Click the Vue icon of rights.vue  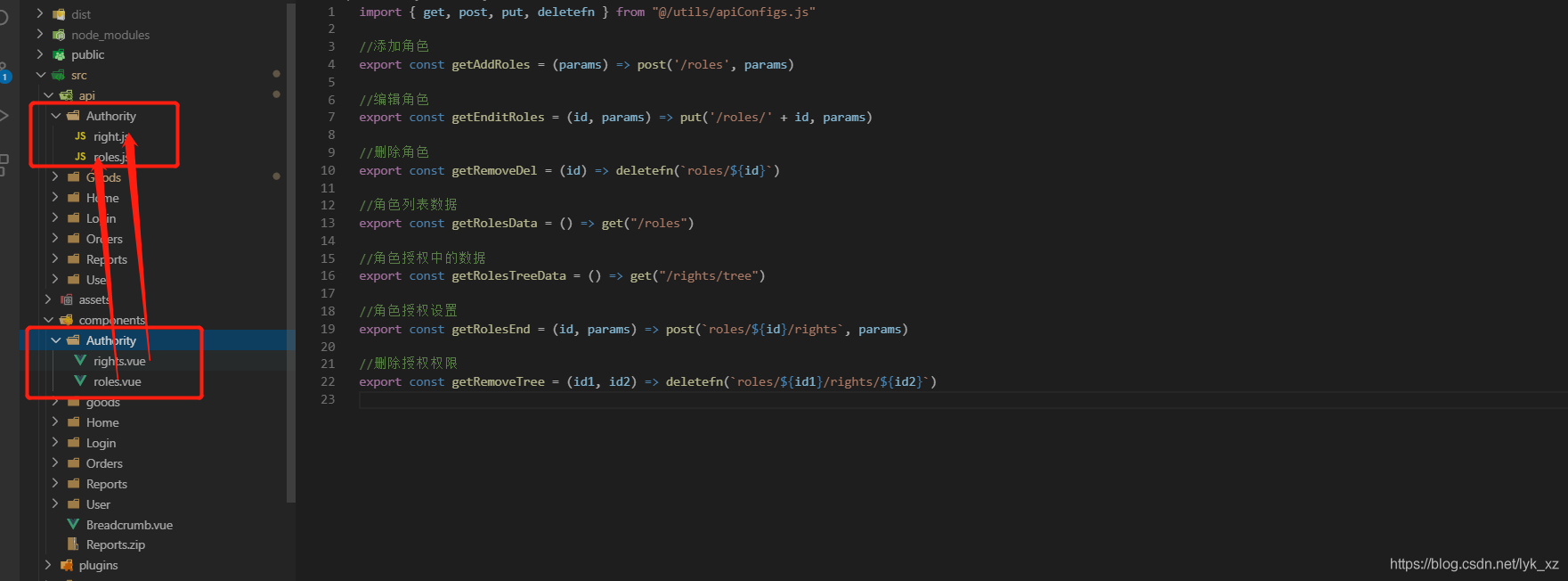pyautogui.click(x=80, y=361)
